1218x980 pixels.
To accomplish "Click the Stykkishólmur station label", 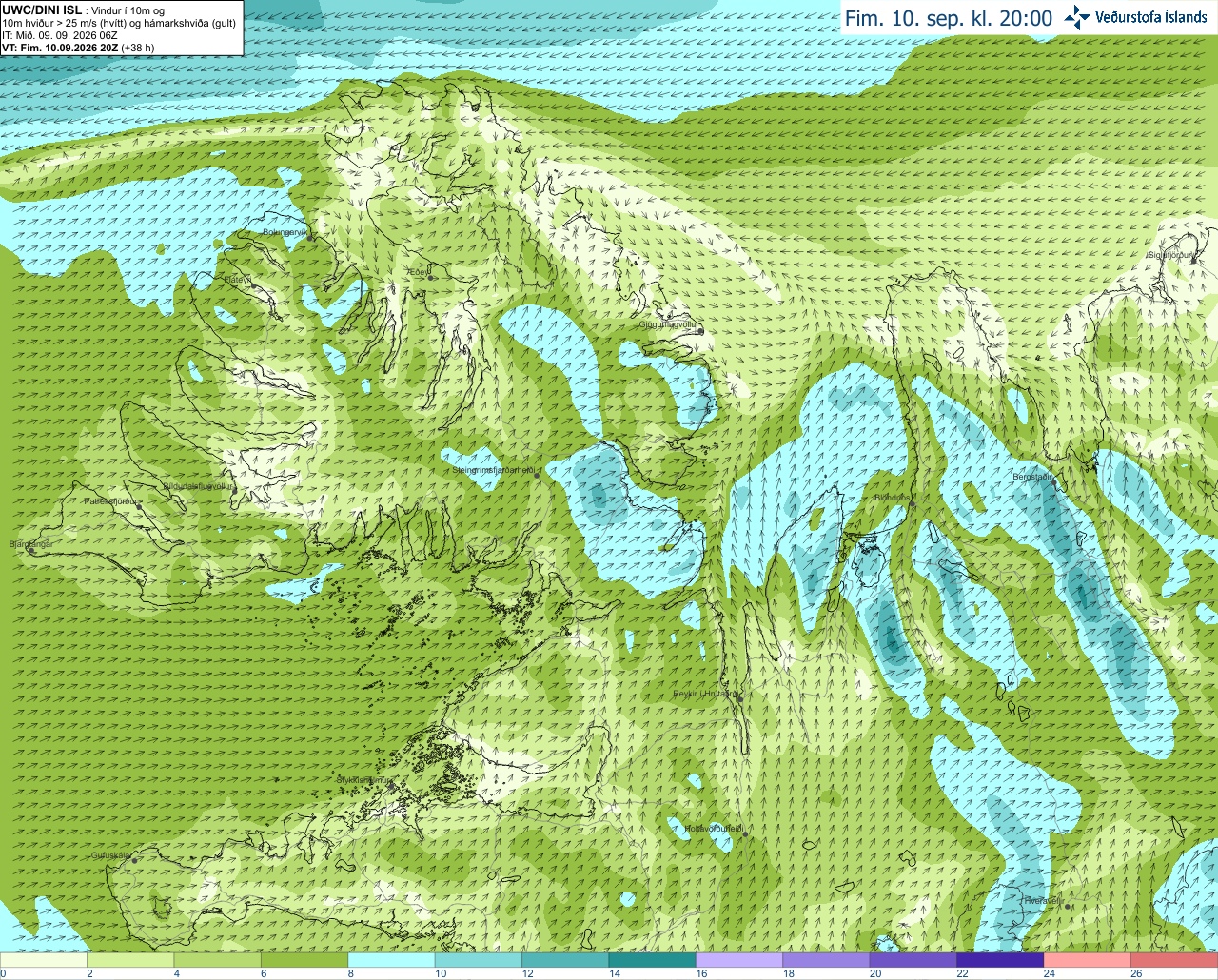I will (363, 780).
